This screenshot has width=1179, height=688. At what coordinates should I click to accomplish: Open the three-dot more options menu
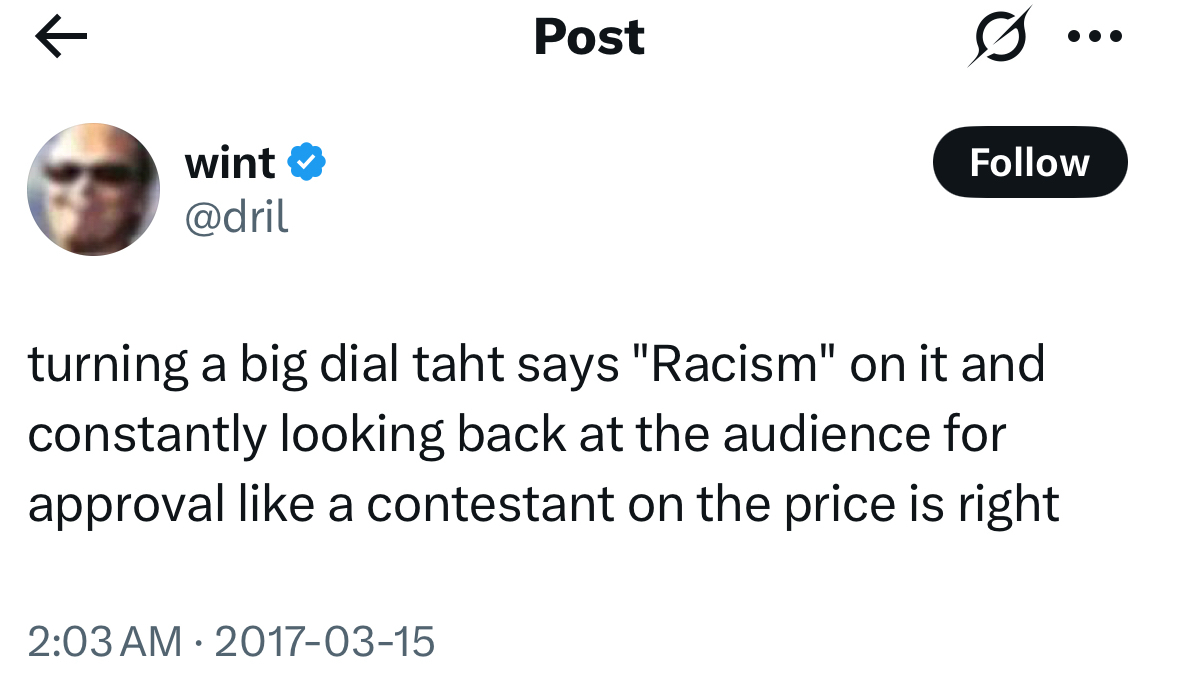[x=1095, y=37]
